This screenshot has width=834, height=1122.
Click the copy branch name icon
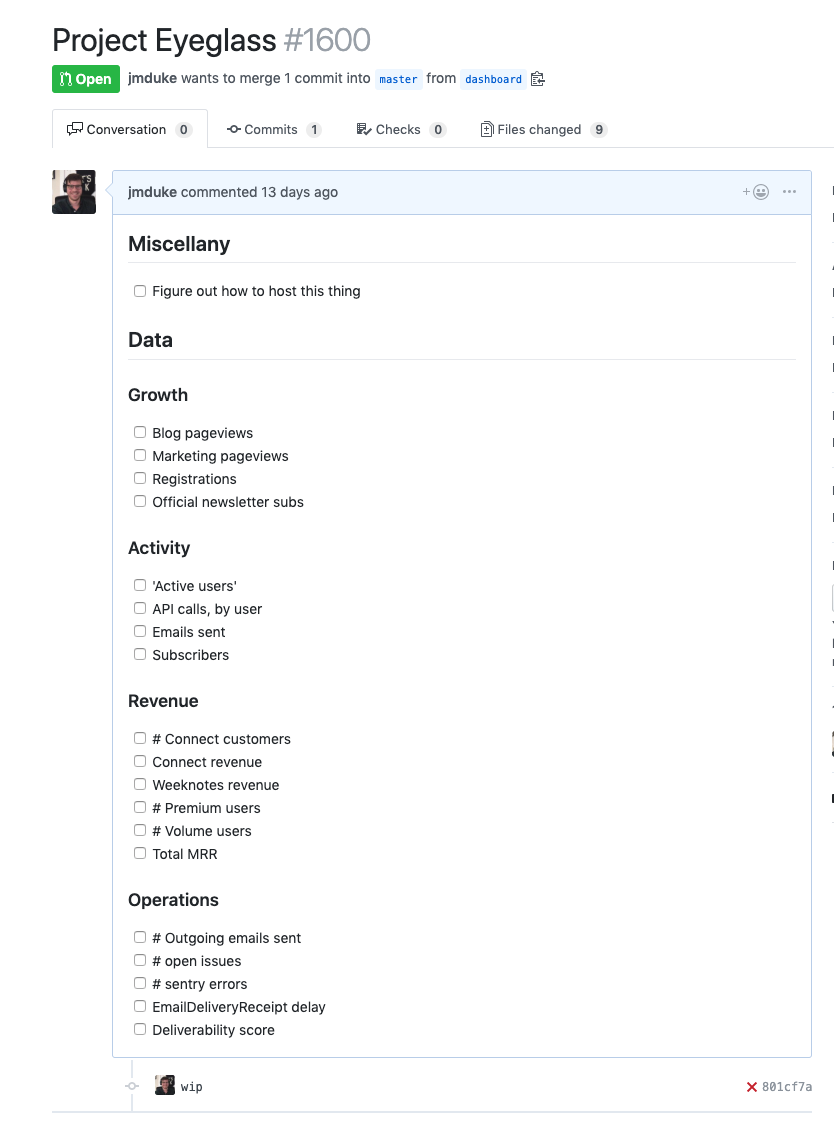click(x=538, y=79)
